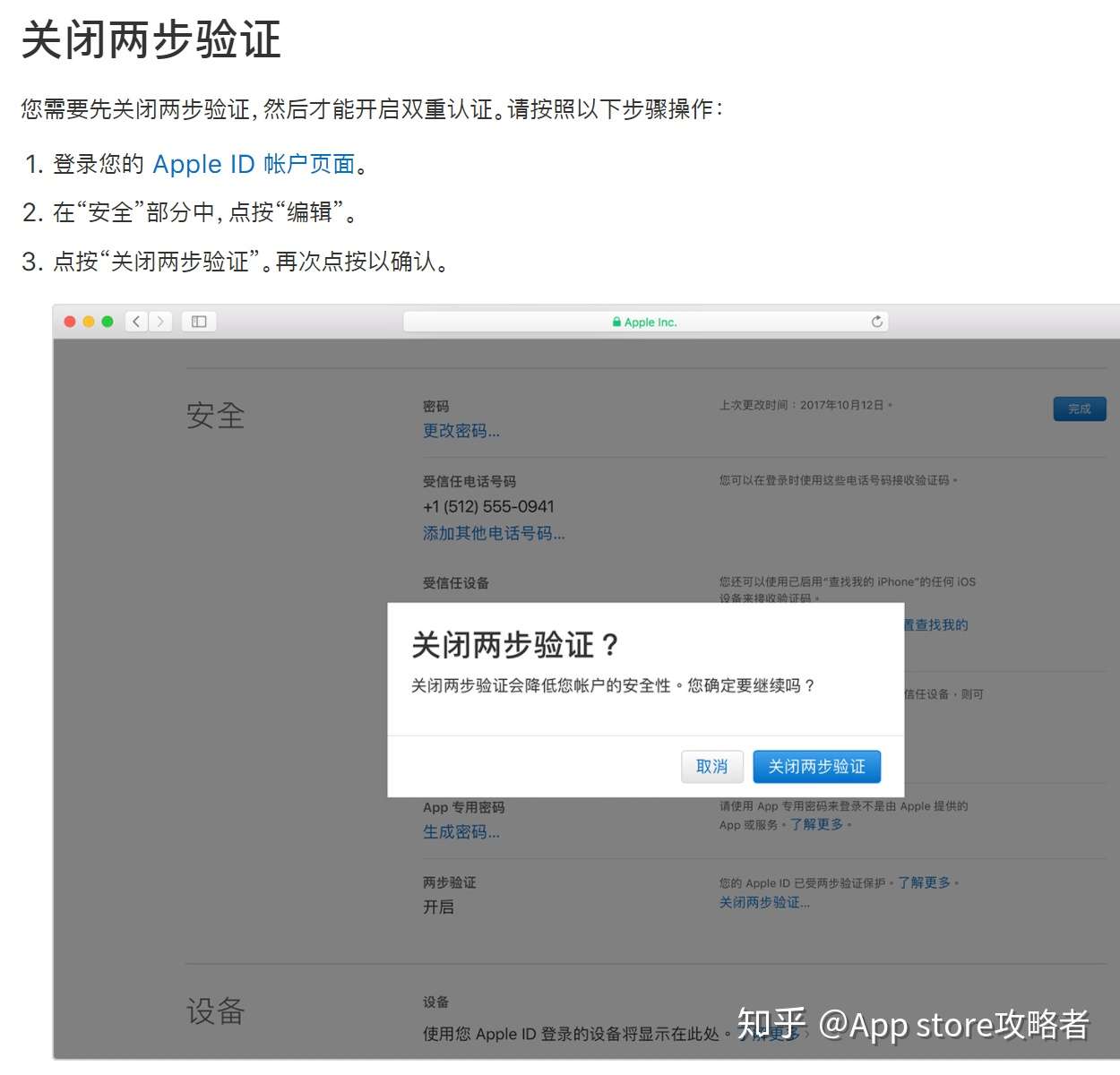Click the Safari back arrow button
Screen dimensions: 1120x1075
tap(136, 322)
